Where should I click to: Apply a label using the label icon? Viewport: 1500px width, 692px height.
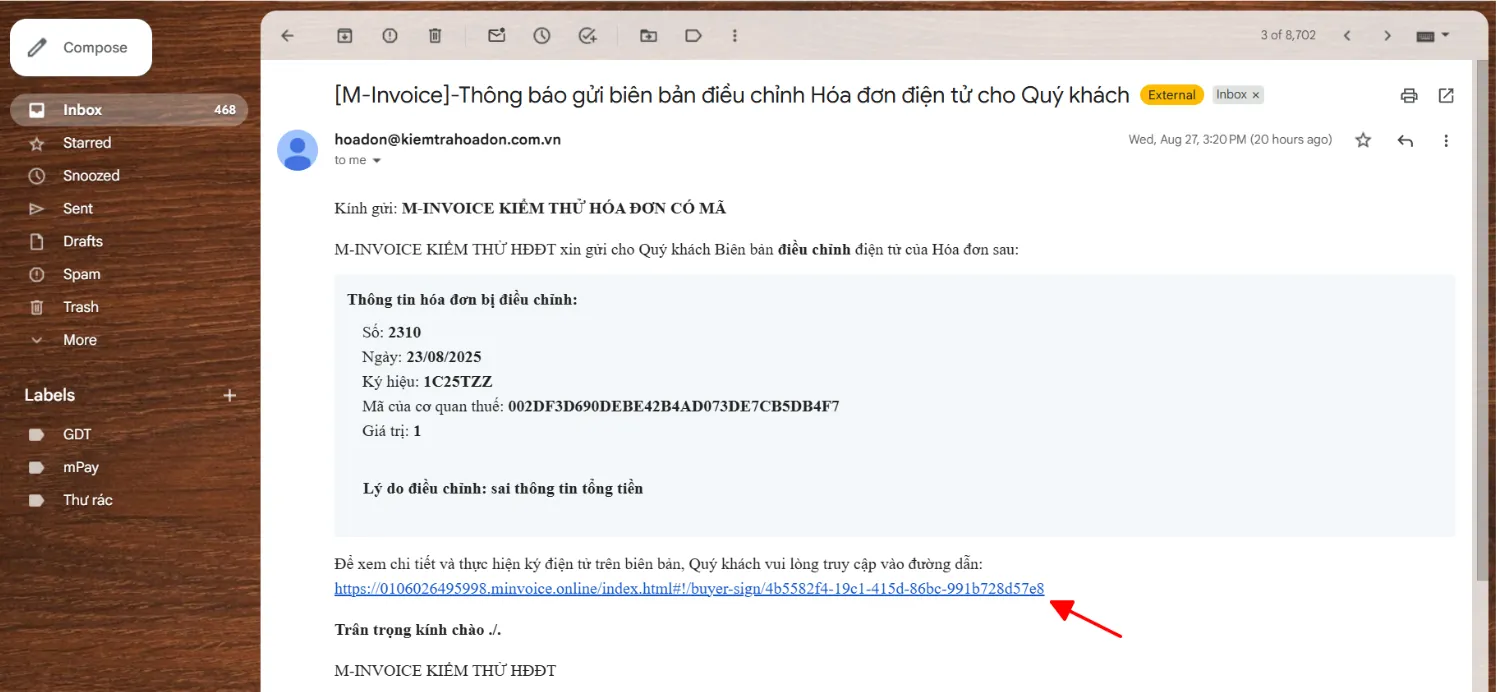(x=693, y=35)
